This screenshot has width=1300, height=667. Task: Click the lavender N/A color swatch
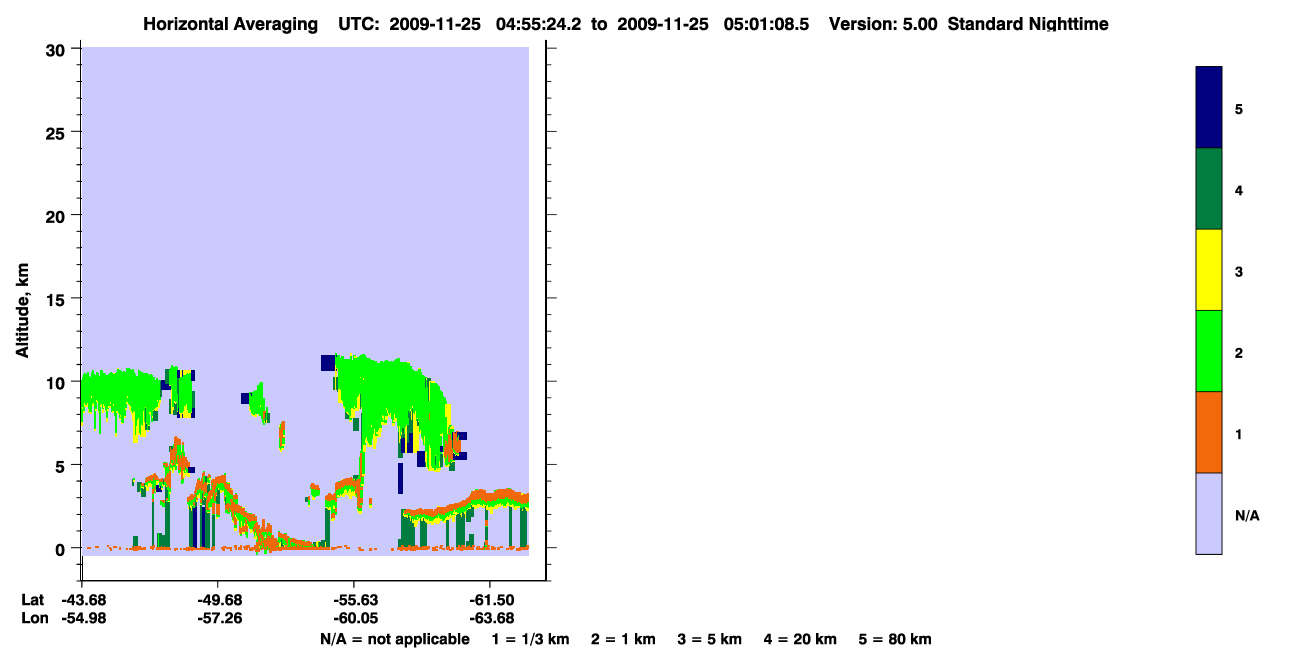[x=1209, y=513]
